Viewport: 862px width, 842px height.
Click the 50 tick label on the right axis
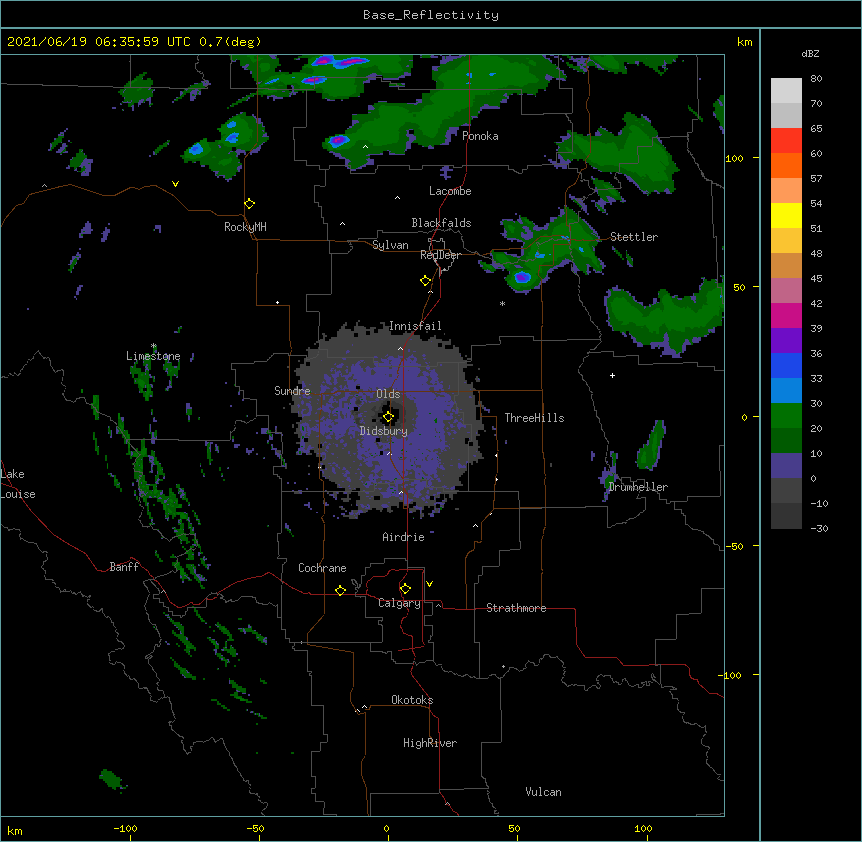[x=739, y=287]
